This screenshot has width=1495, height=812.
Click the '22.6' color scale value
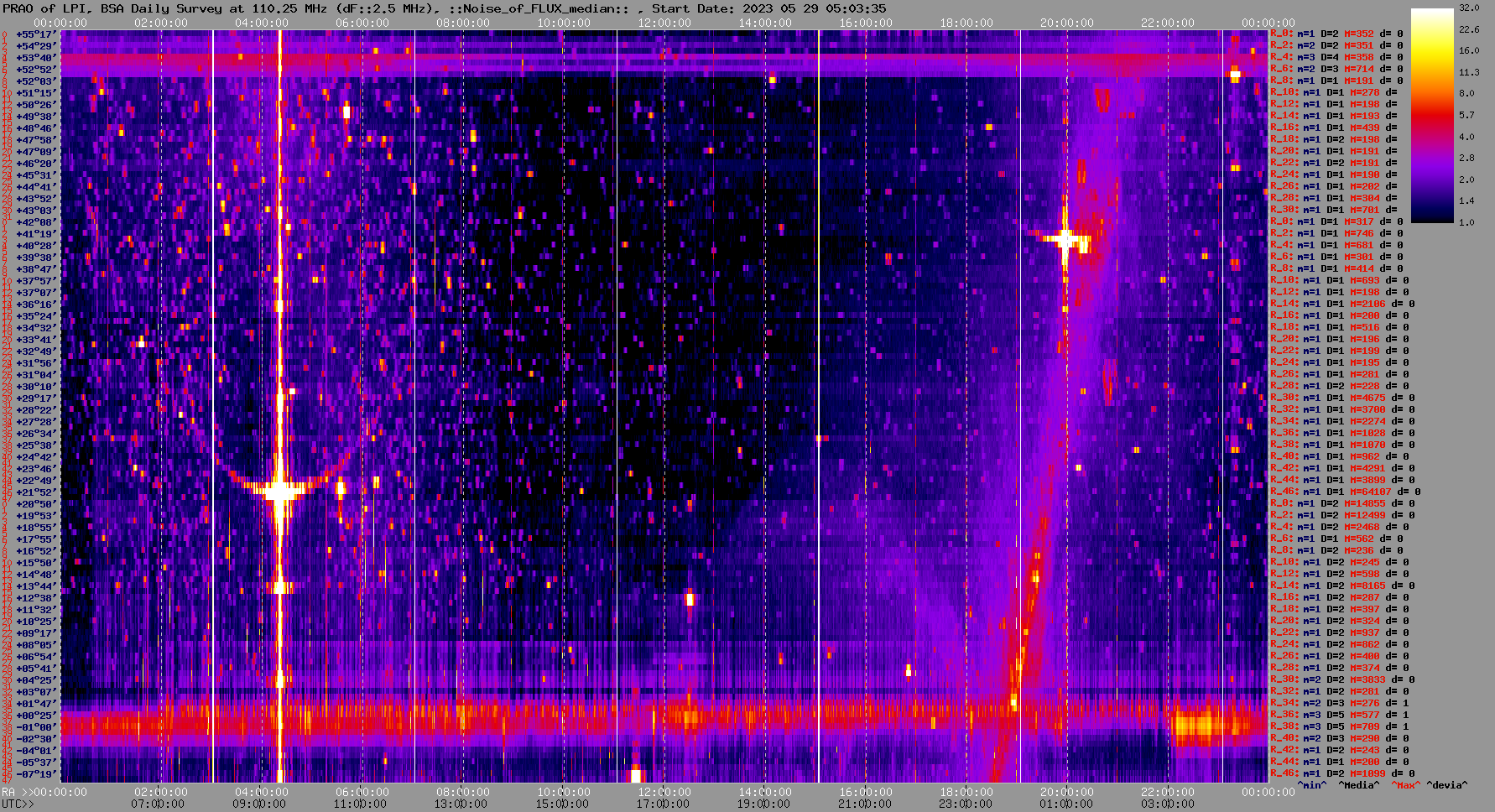(x=1469, y=29)
